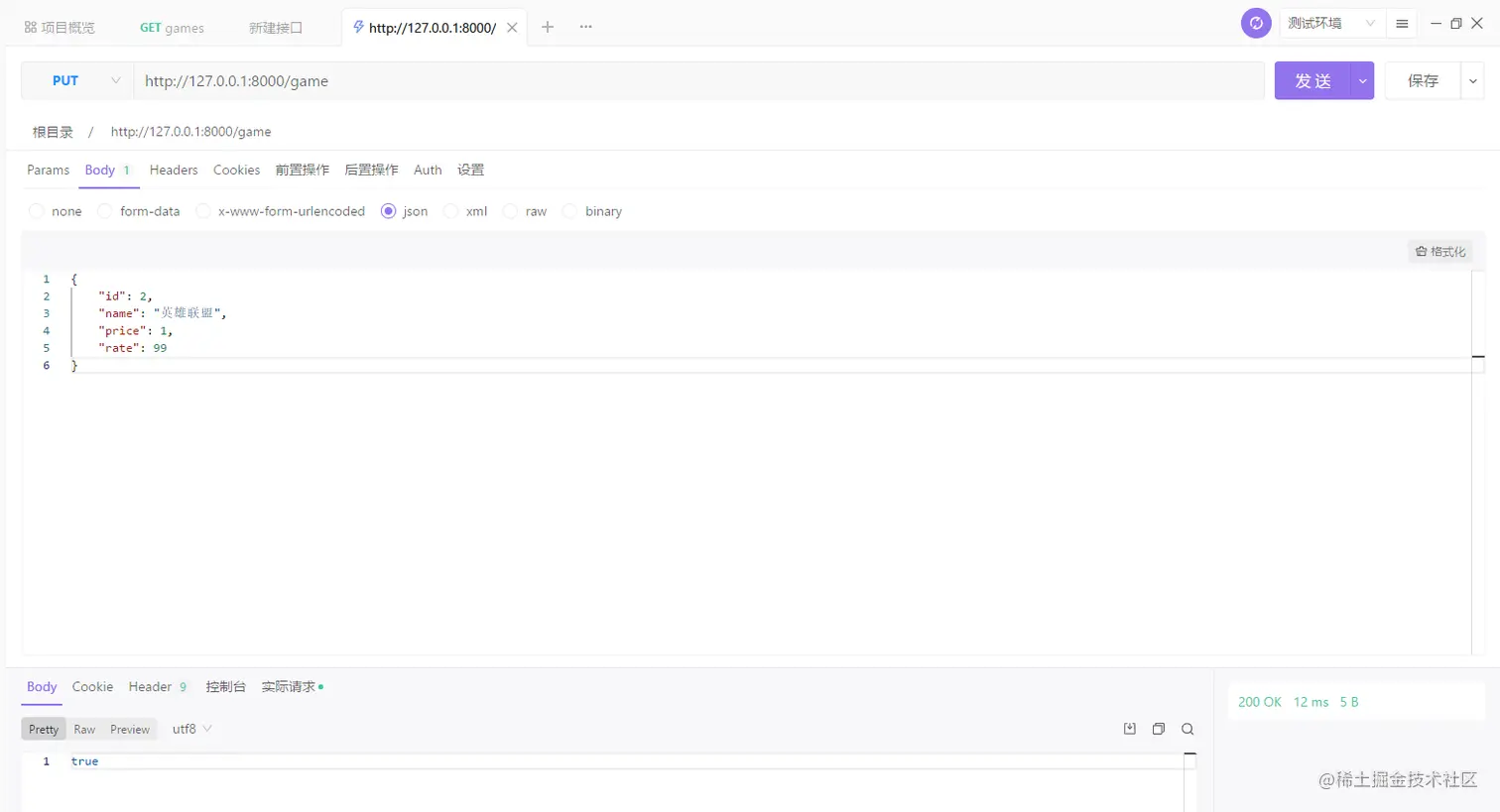Click the 发送 send button
1500x812 pixels.
click(x=1312, y=80)
